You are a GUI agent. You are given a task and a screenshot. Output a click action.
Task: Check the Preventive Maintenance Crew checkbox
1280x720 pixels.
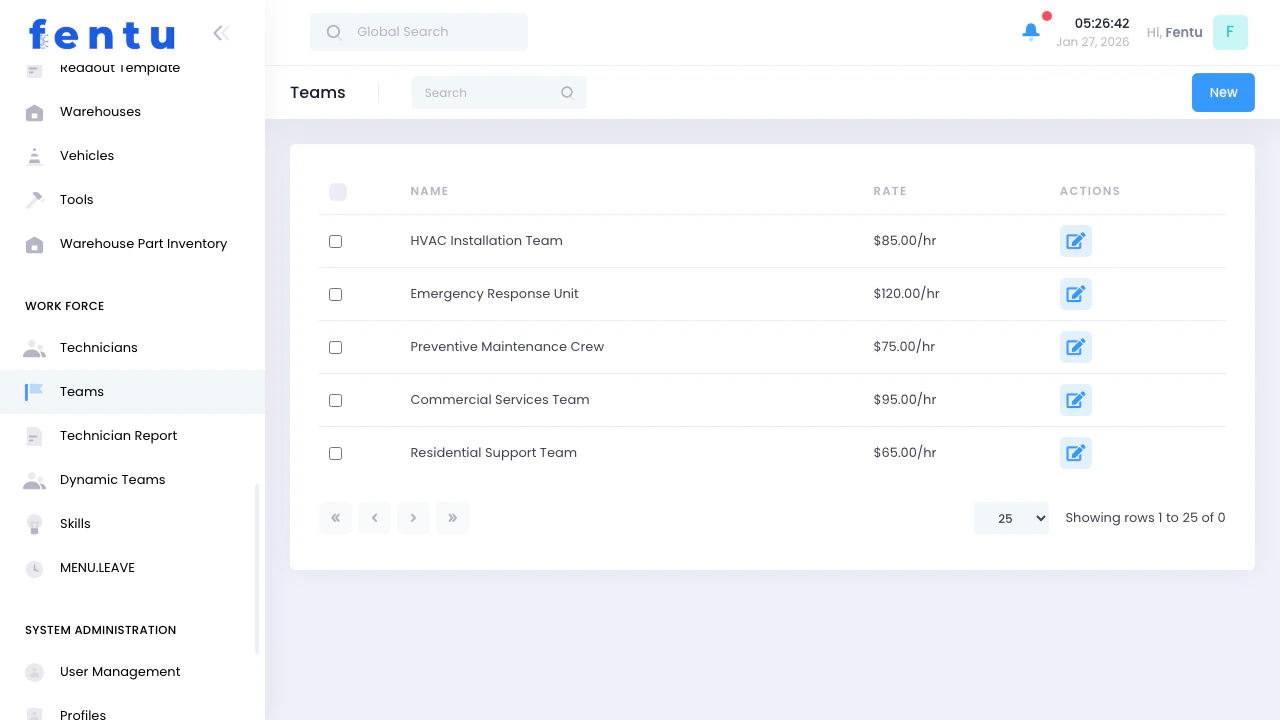click(335, 347)
